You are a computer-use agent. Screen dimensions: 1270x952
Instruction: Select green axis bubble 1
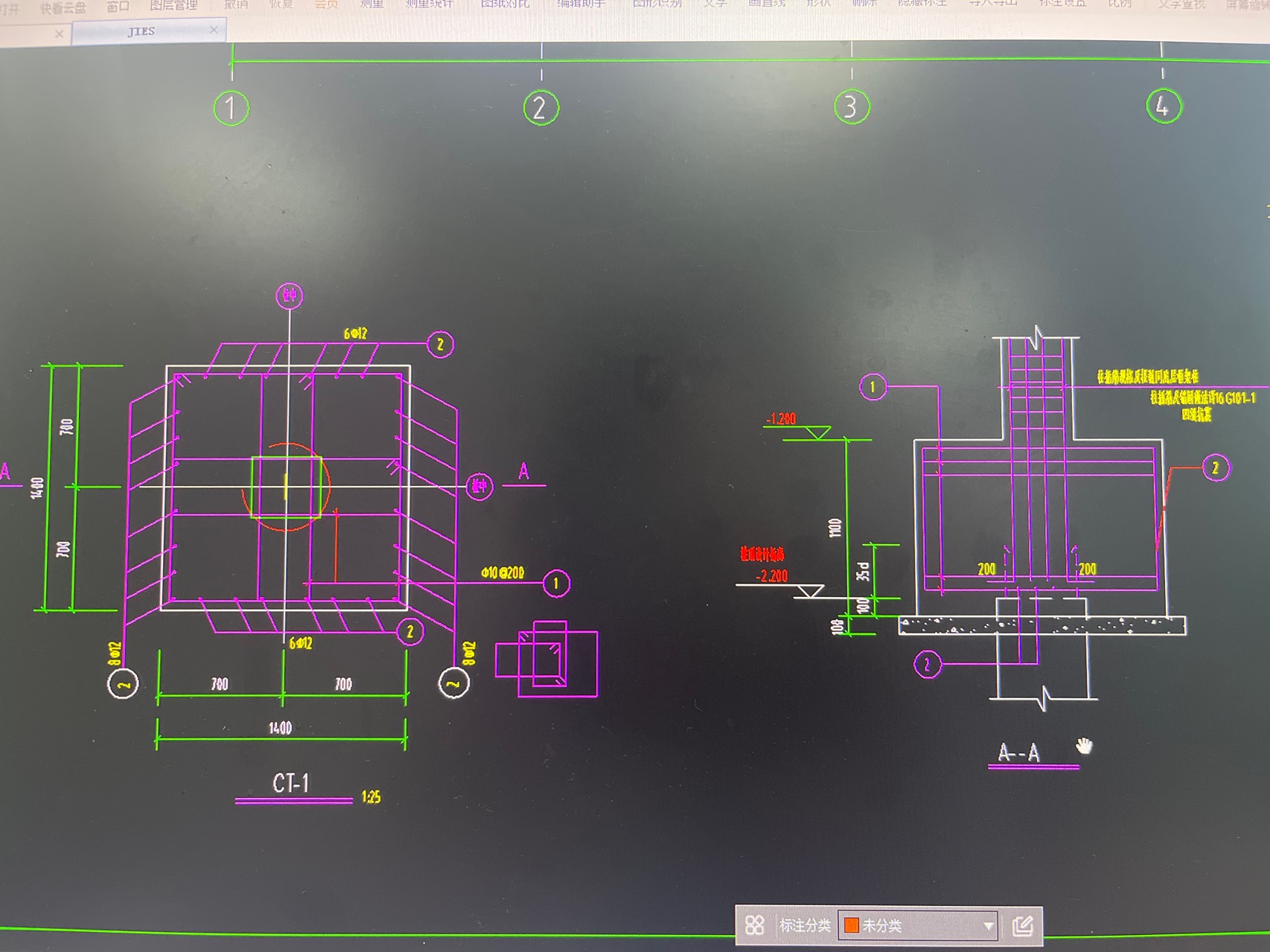point(232,109)
